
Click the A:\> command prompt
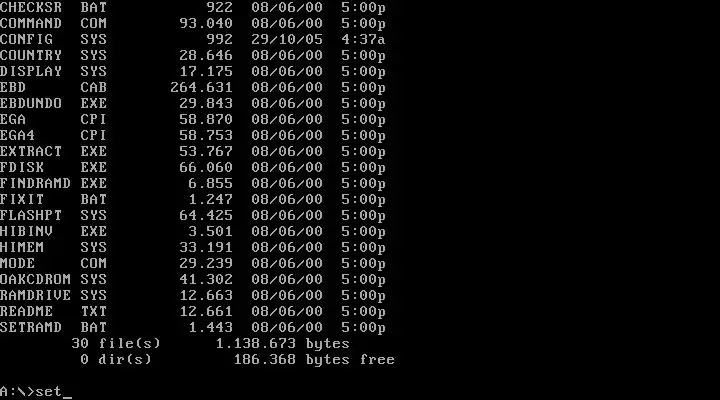point(17,391)
